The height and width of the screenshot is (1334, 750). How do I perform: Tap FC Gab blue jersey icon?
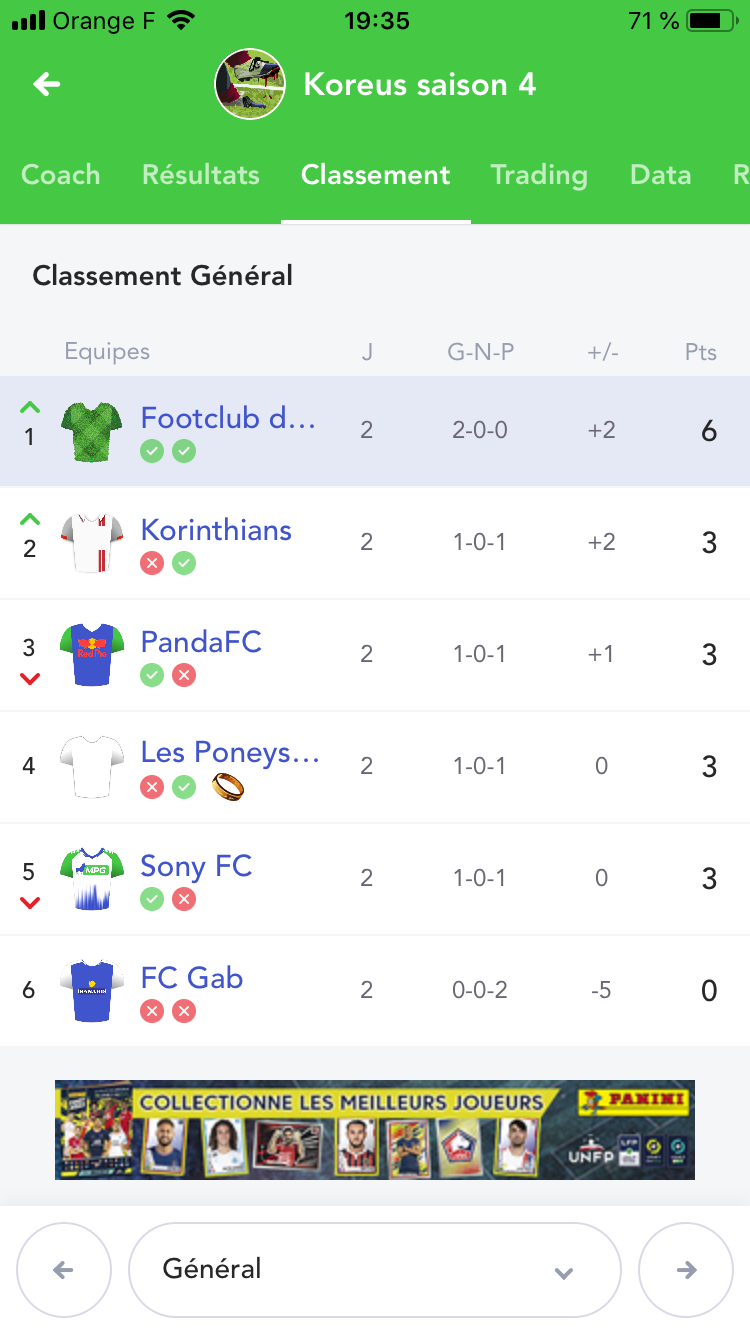click(x=92, y=991)
